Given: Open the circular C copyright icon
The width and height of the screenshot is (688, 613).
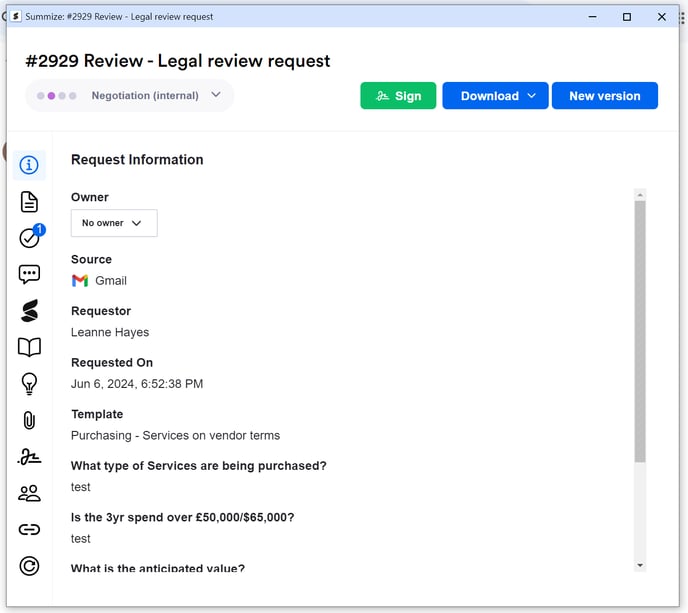Looking at the screenshot, I should coord(29,566).
